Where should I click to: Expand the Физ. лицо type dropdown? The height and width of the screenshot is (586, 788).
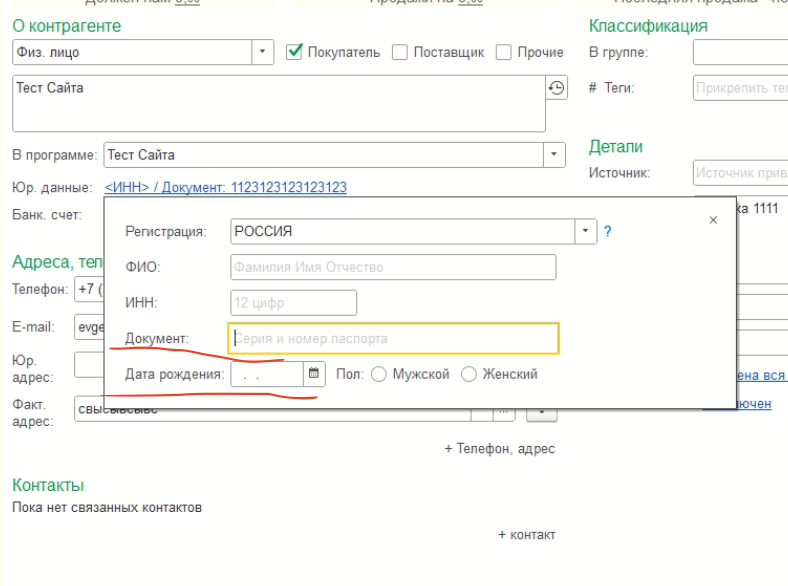263,52
